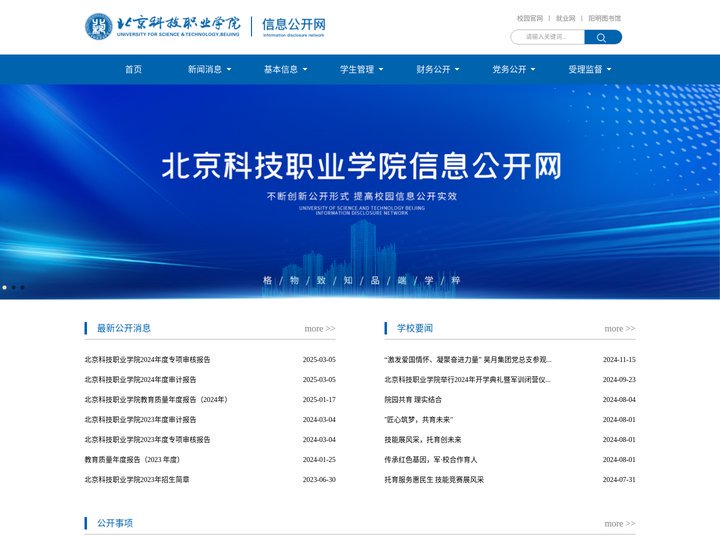Open the 就业网 link
Image resolution: width=720 pixels, height=540 pixels.
coord(565,18)
